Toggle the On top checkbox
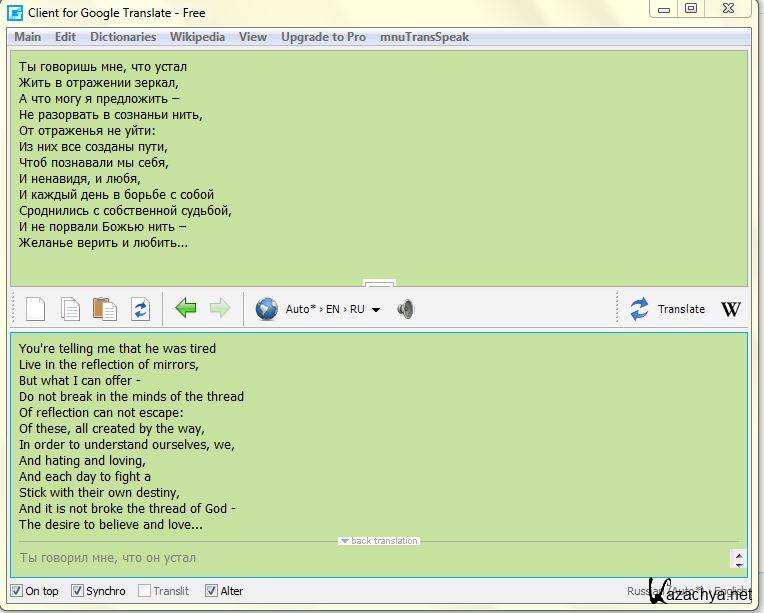The width and height of the screenshot is (764, 613). click(x=16, y=591)
